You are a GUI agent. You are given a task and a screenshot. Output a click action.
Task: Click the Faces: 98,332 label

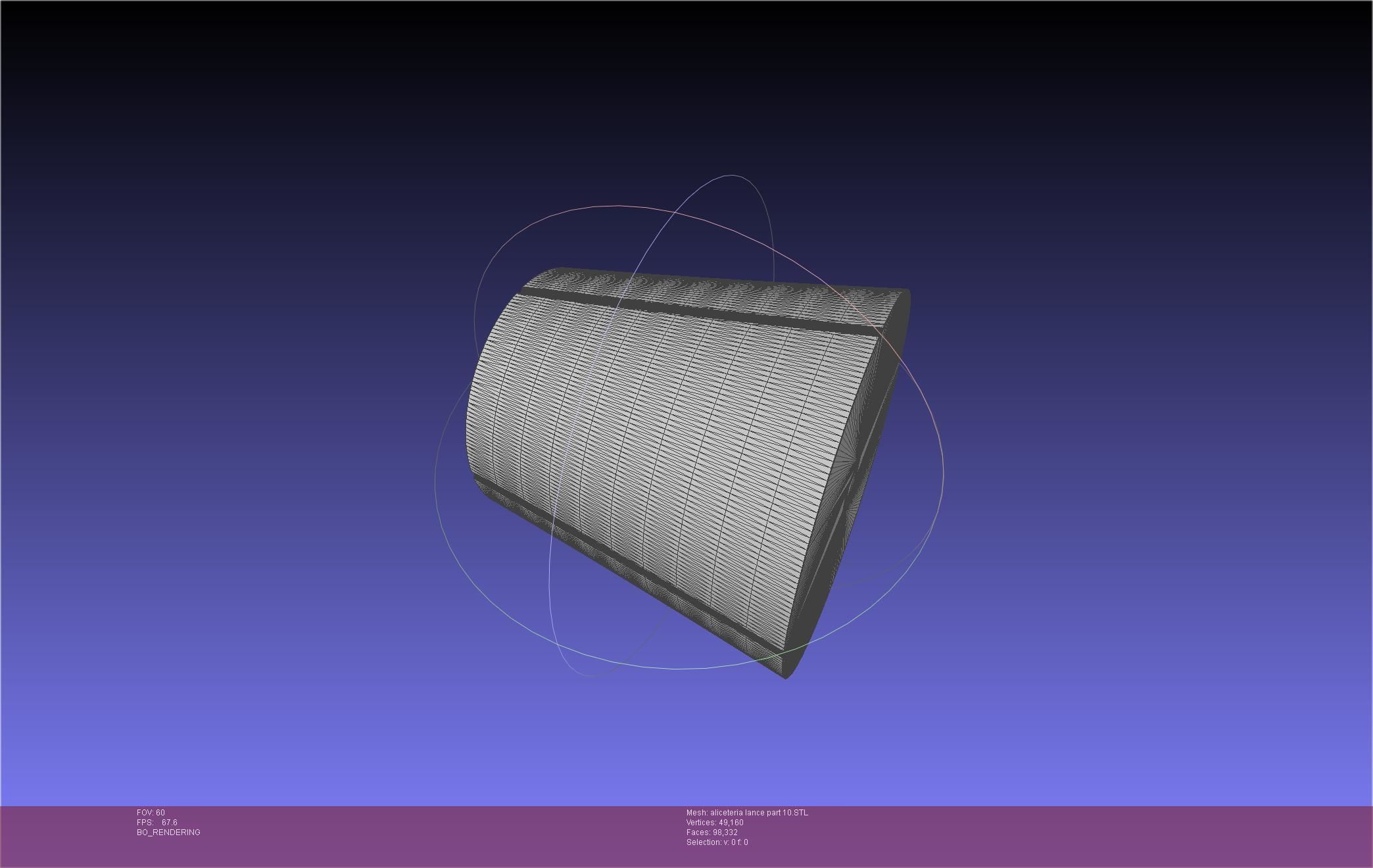point(711,832)
